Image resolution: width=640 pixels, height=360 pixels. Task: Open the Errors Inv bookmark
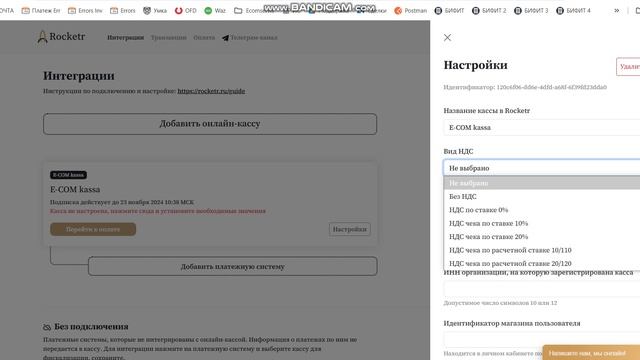[85, 11]
